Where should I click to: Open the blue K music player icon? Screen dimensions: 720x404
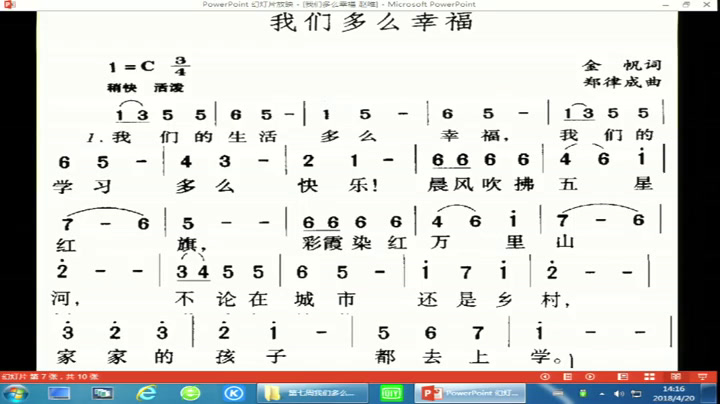[x=233, y=392]
